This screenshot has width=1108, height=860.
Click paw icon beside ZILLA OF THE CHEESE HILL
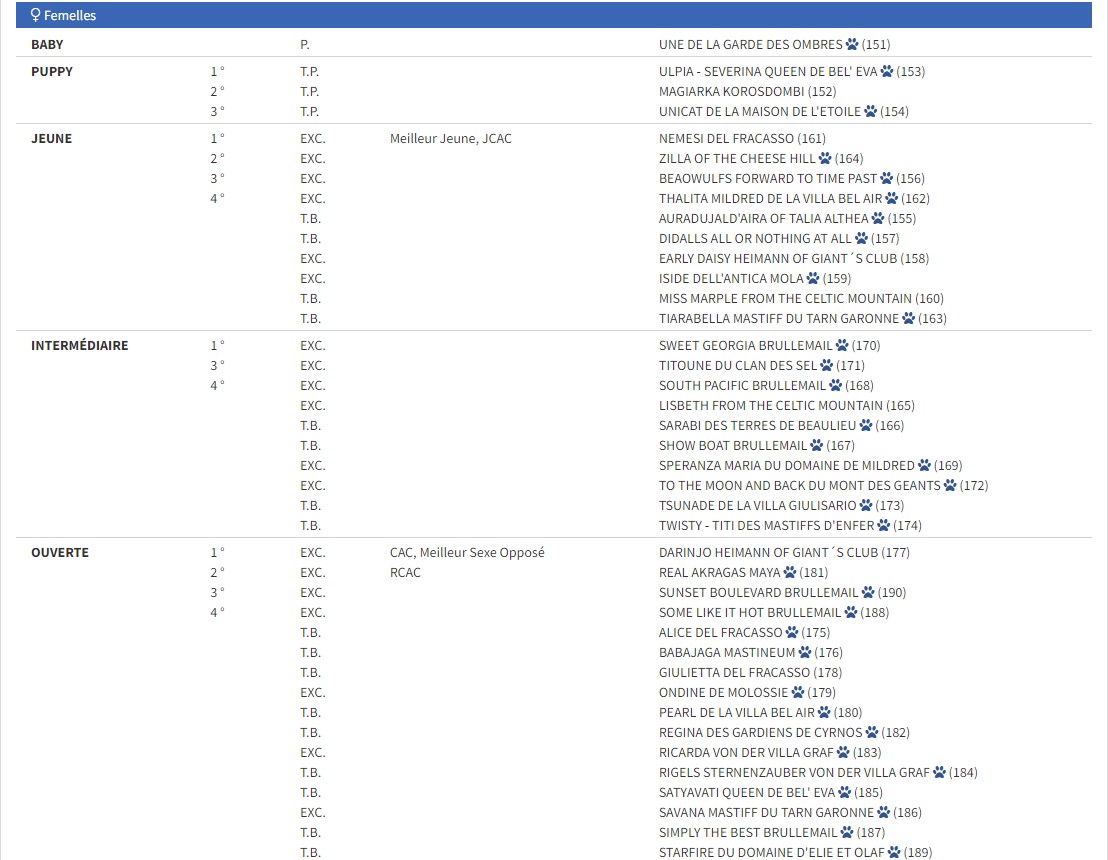[825, 158]
